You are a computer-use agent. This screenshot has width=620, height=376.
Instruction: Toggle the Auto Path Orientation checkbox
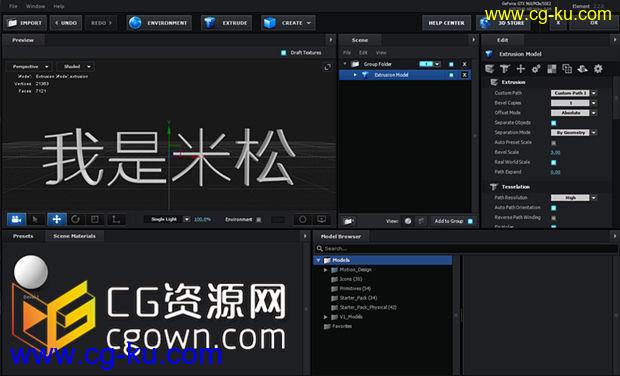click(554, 208)
